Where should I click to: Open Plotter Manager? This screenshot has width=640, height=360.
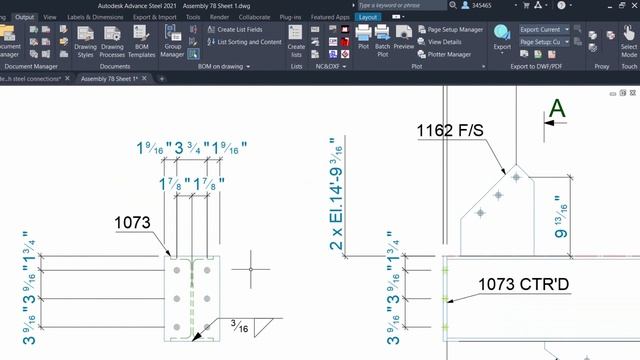[x=445, y=54]
